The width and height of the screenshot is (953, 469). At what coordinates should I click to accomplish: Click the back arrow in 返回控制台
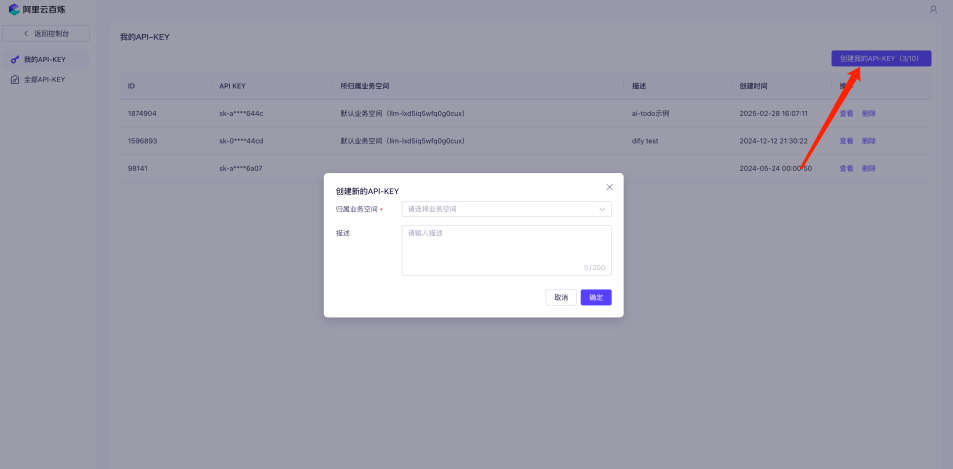pyautogui.click(x=25, y=34)
